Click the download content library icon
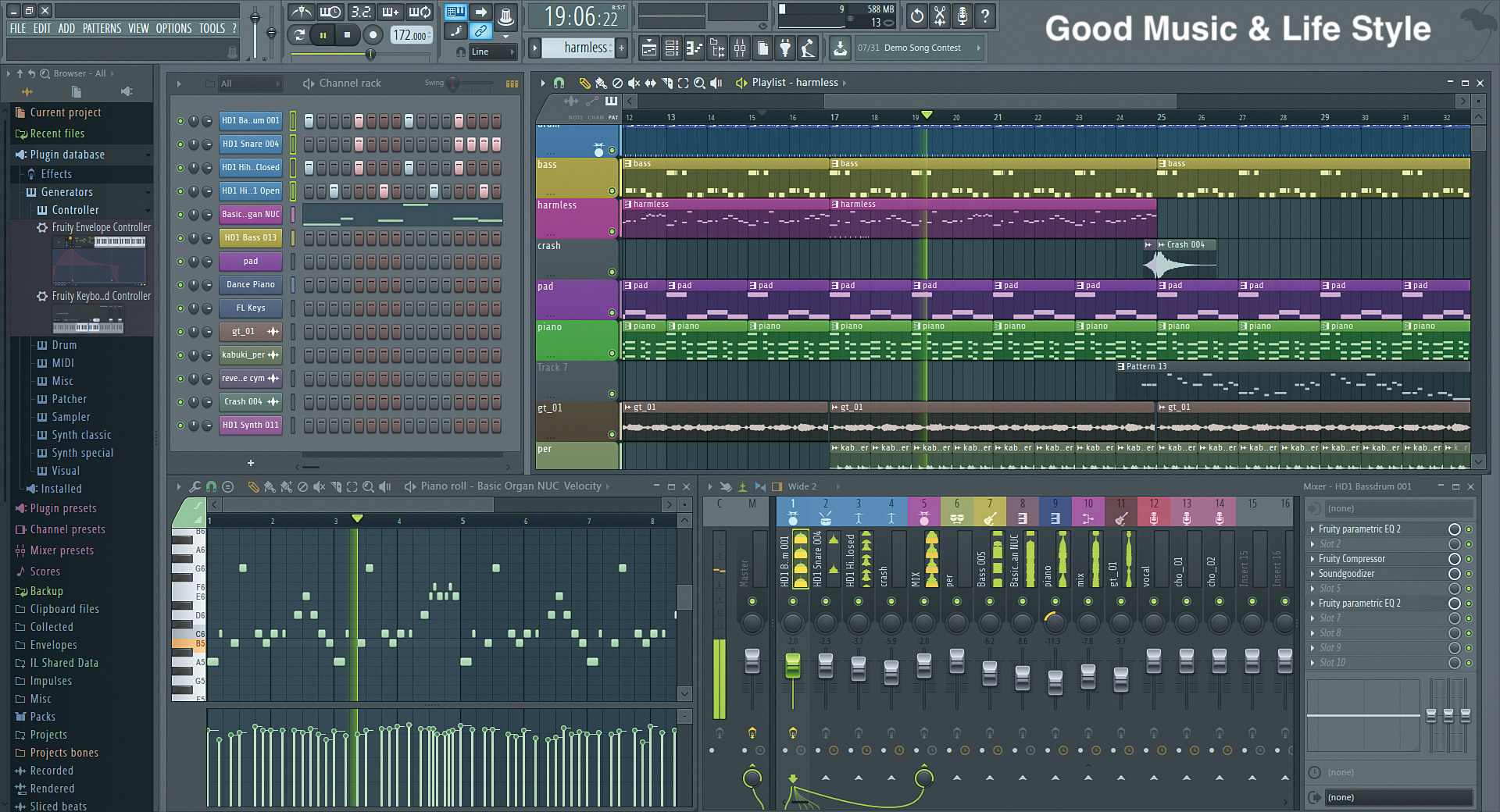1500x812 pixels. coord(840,48)
